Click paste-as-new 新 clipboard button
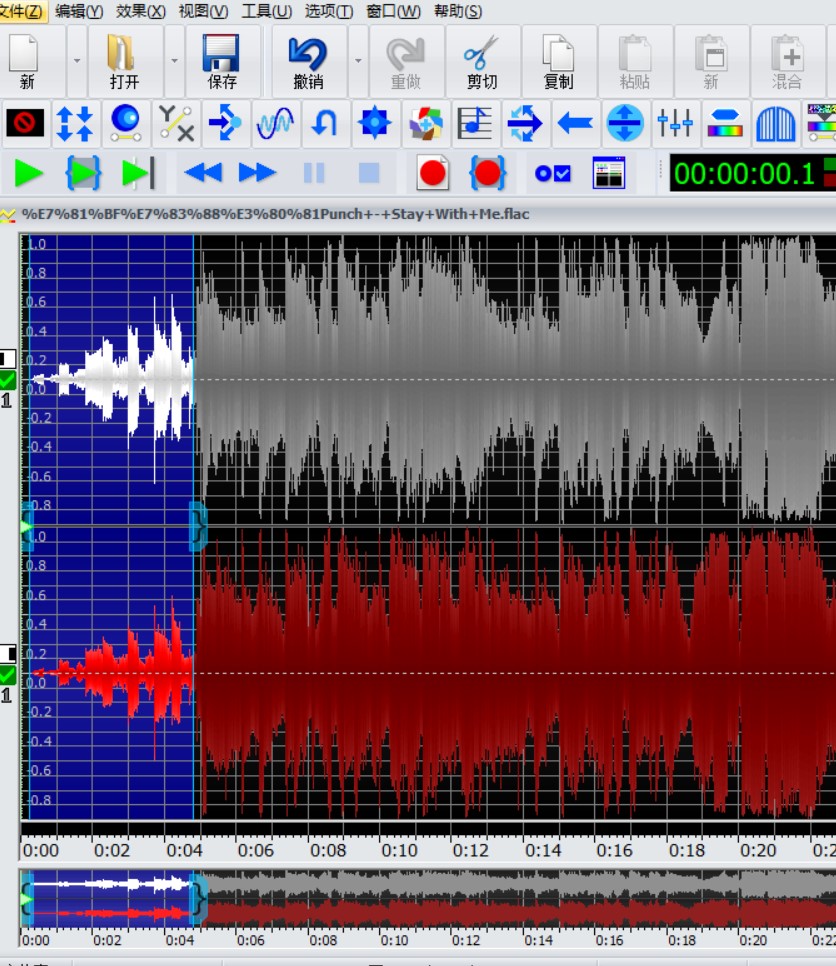 pyautogui.click(x=711, y=62)
